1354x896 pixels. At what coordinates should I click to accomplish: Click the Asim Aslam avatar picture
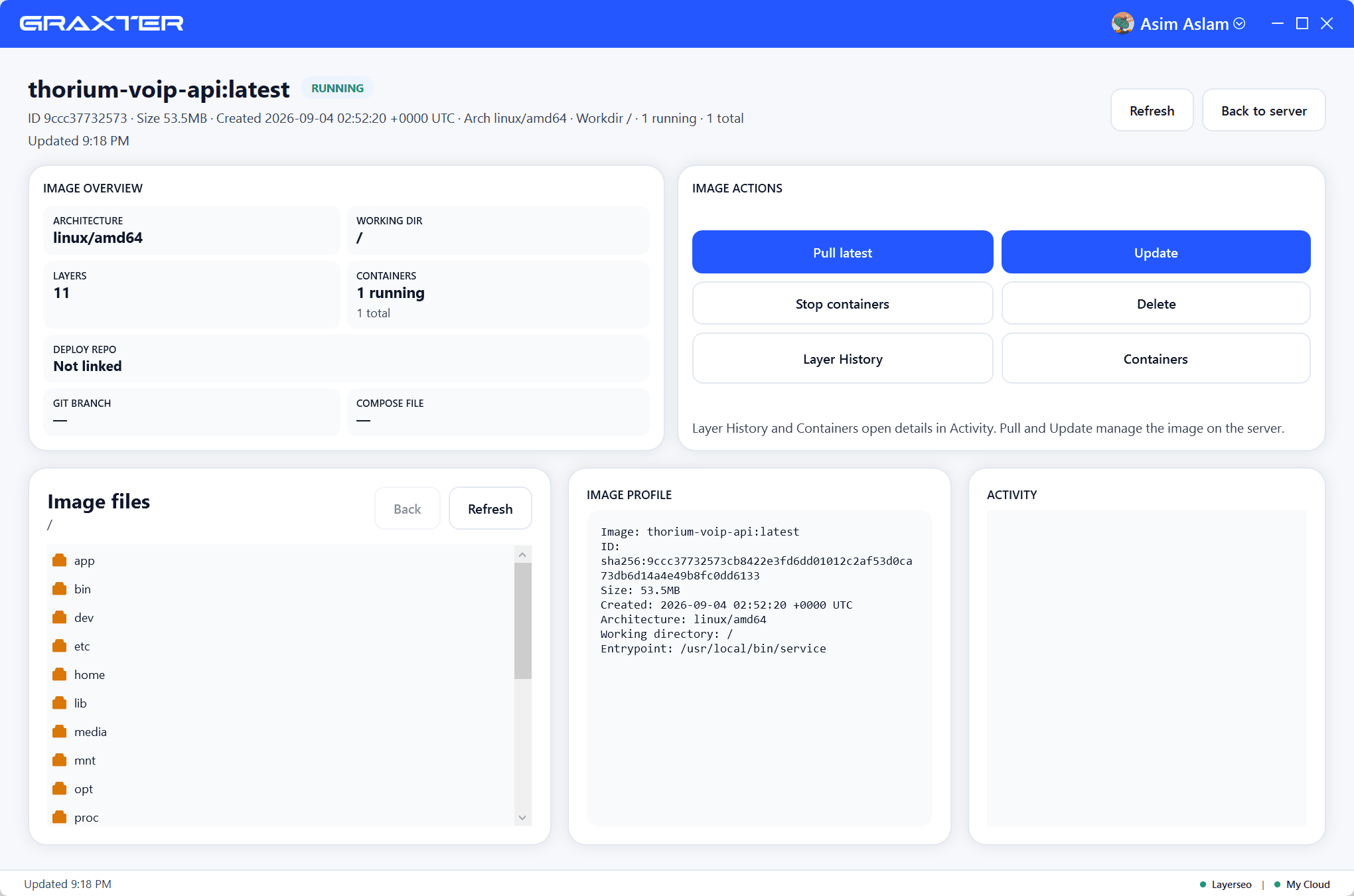tap(1122, 24)
